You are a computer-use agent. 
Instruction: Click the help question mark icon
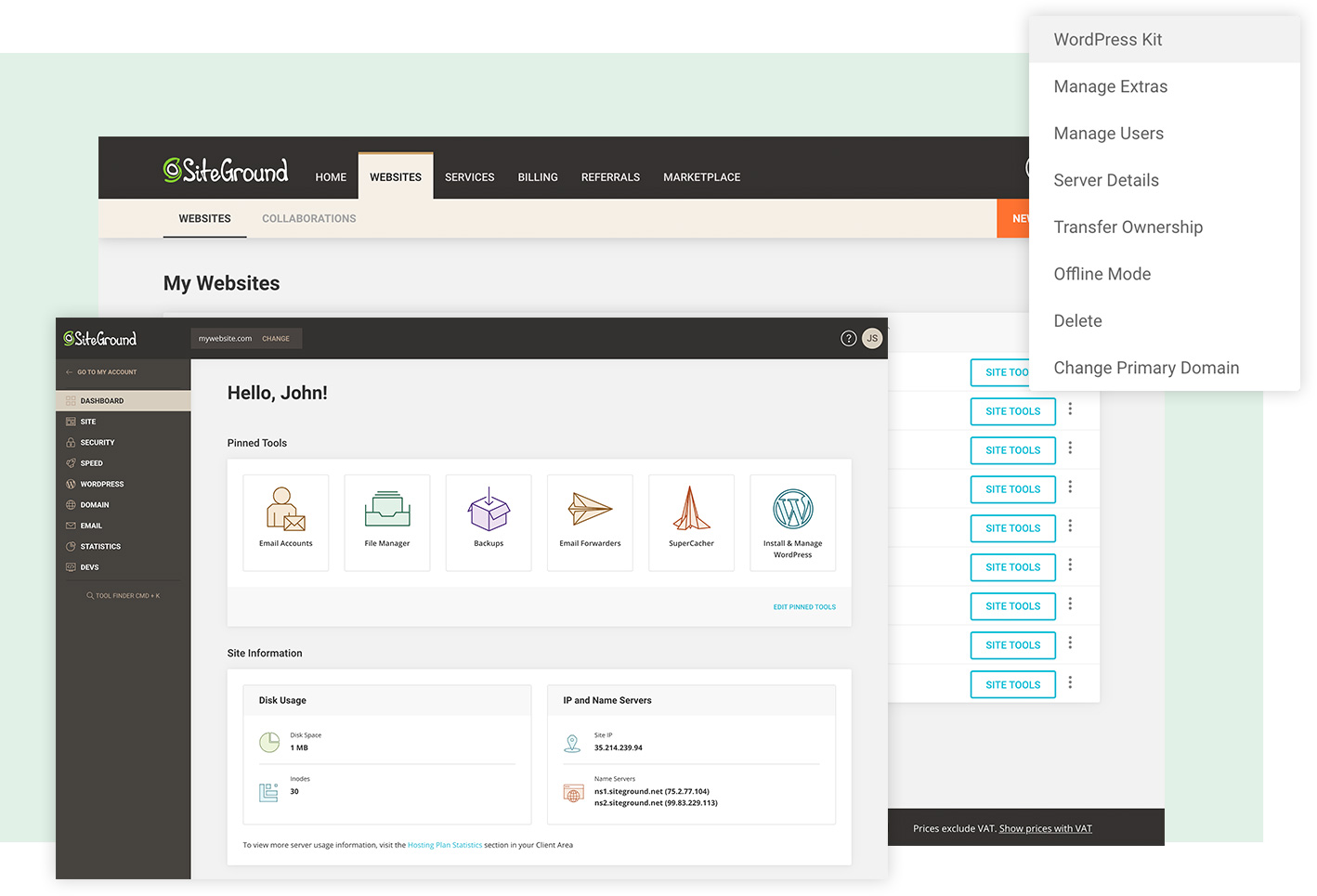(x=848, y=338)
